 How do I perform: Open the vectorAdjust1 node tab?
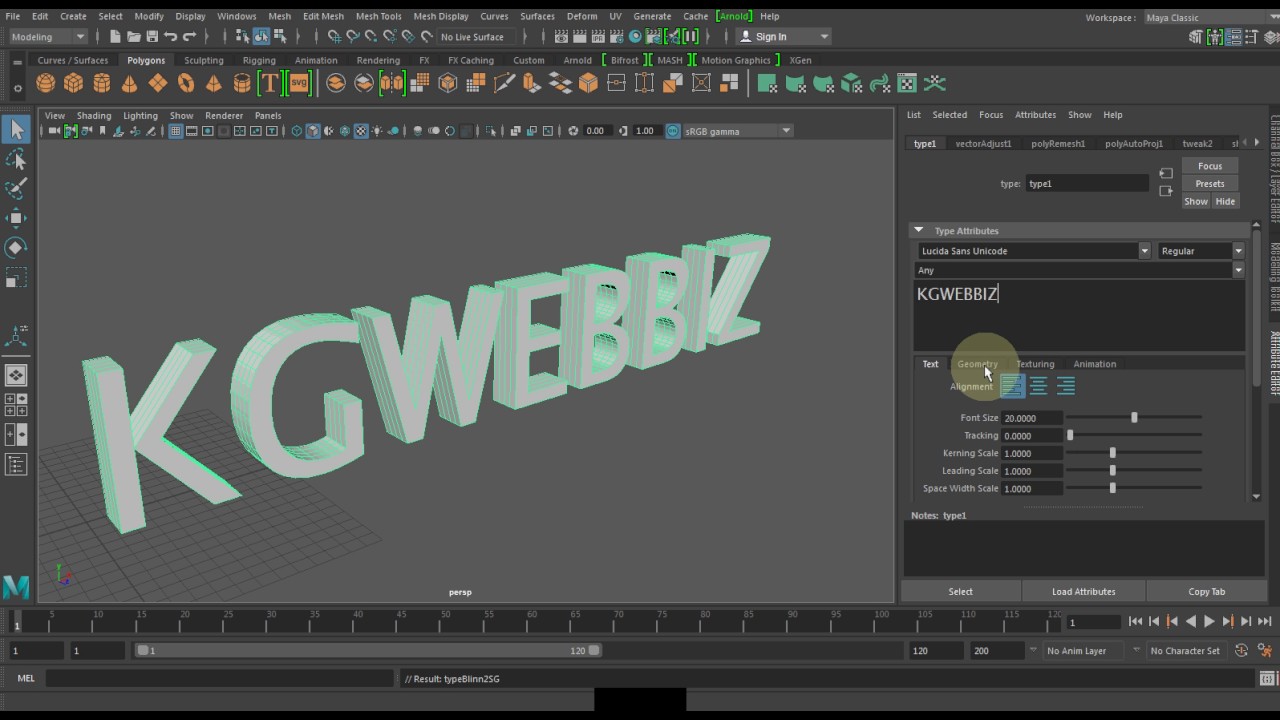click(983, 144)
